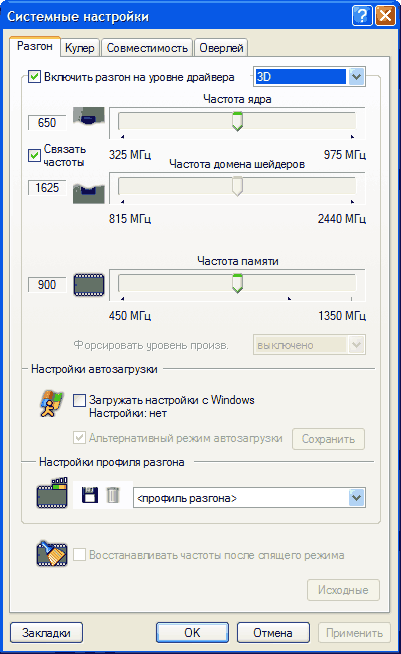Uncheck the Связать частоты checkbox

(x=34, y=156)
